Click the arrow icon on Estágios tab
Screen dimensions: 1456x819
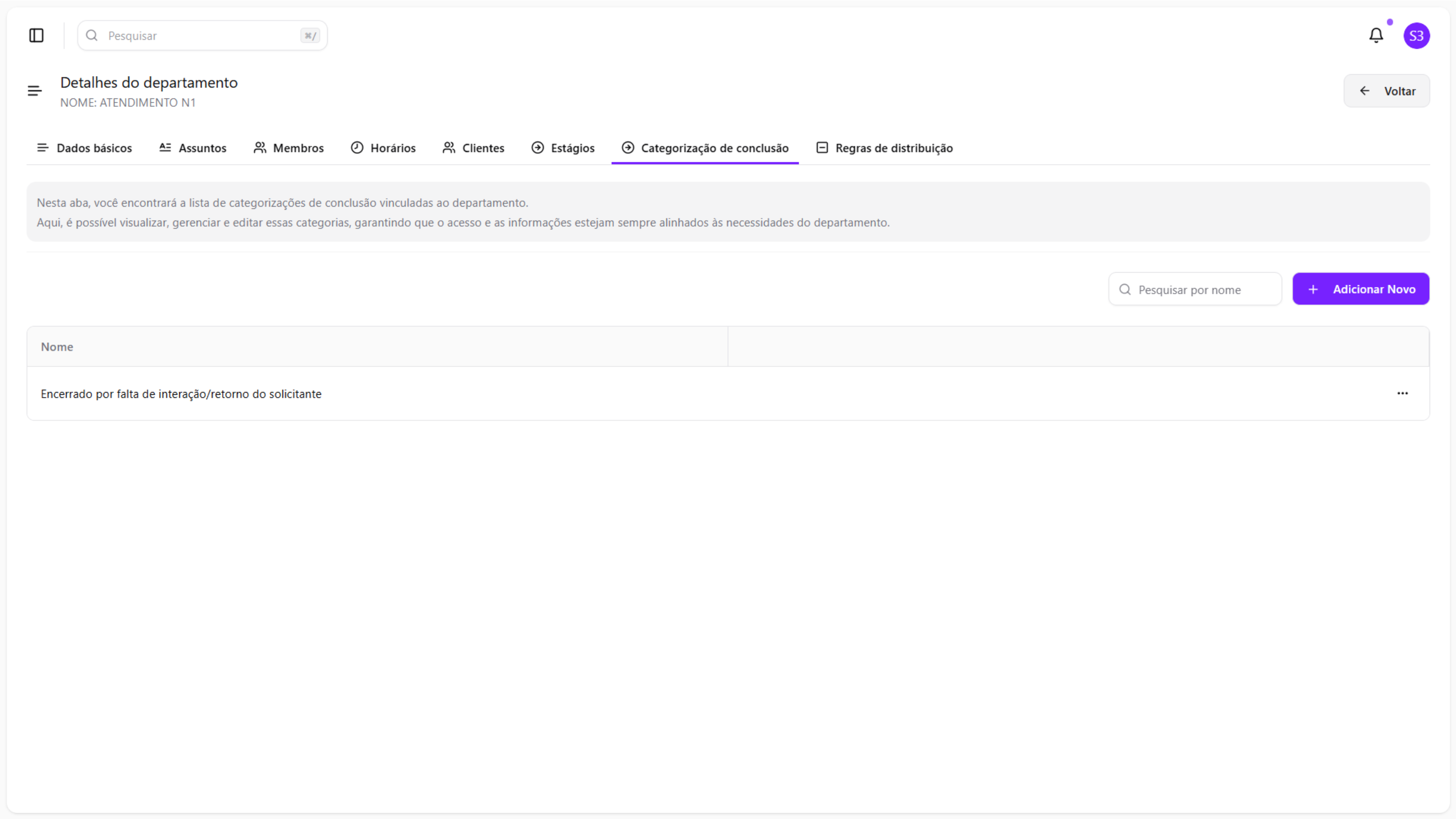[x=538, y=148]
